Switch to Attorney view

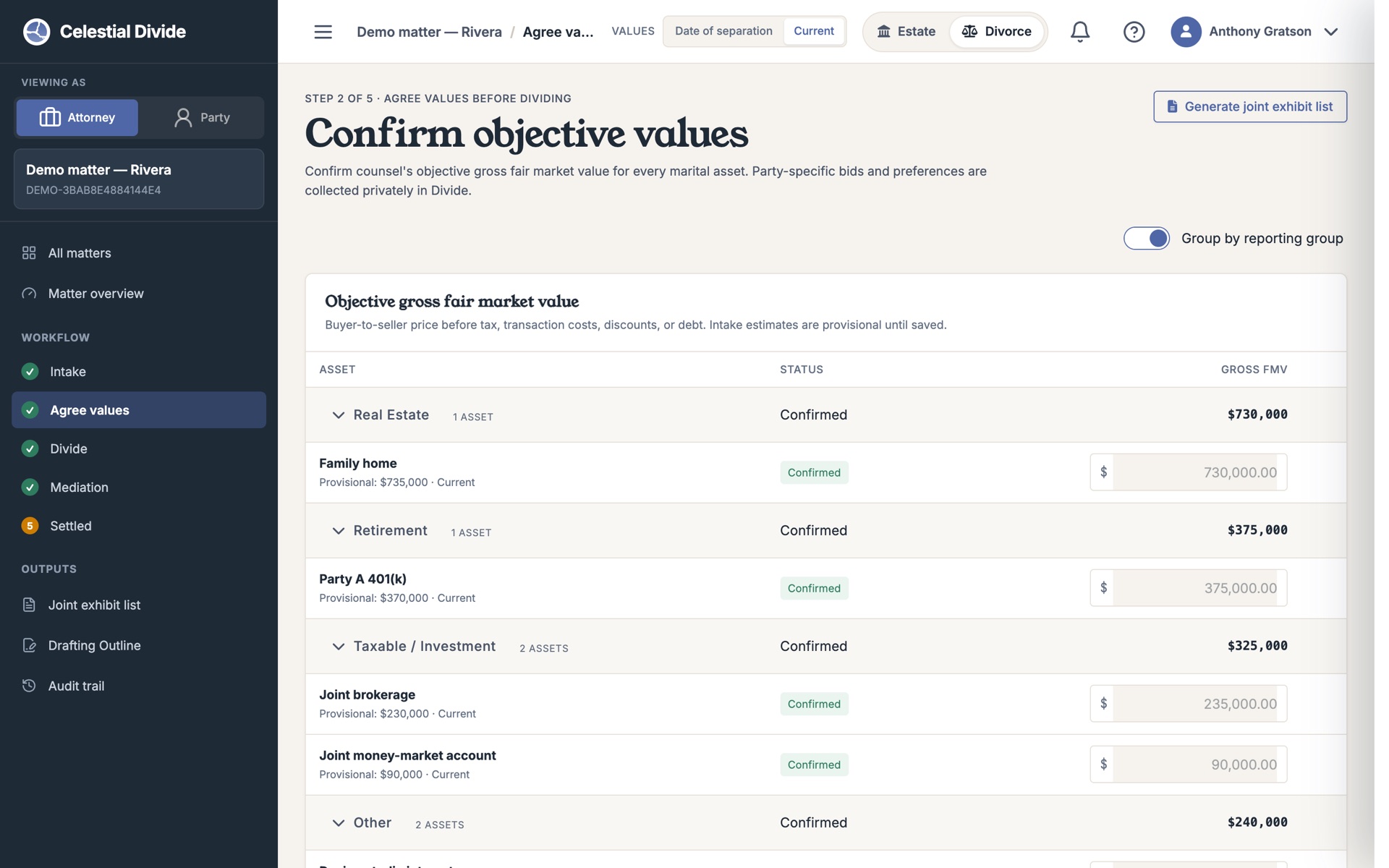coord(77,117)
